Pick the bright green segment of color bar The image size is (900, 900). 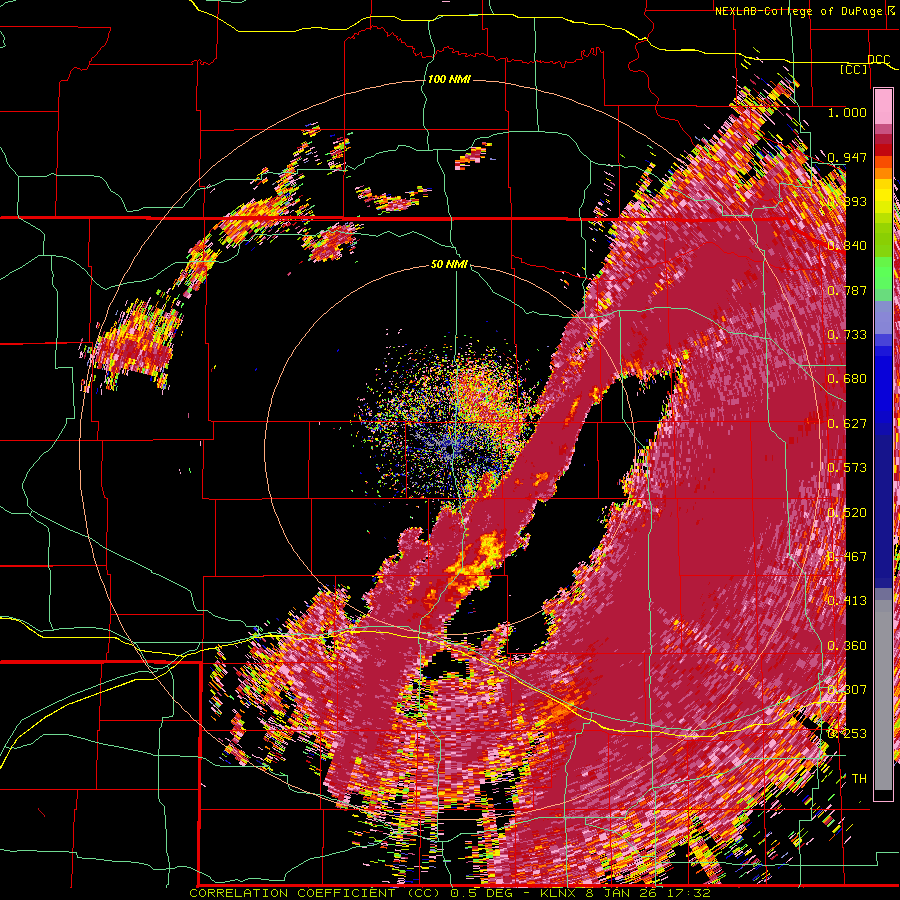(883, 273)
